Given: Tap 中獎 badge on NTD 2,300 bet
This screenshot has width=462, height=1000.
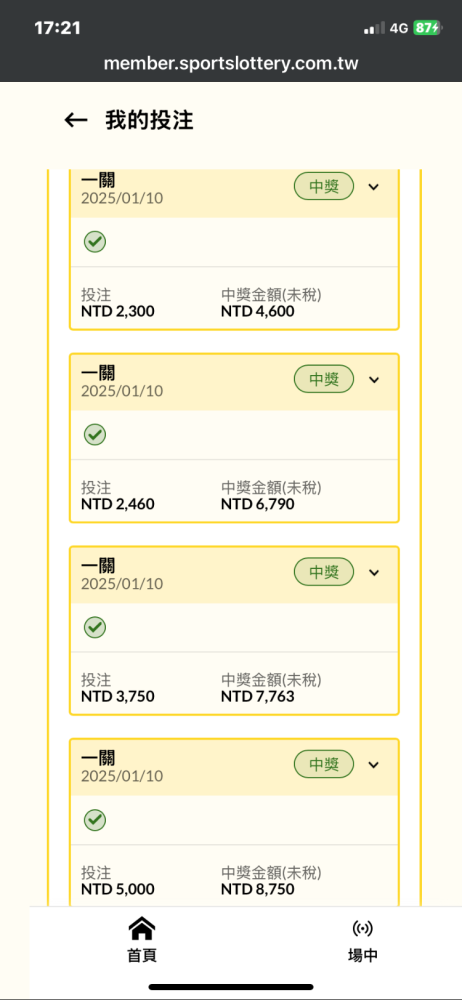Looking at the screenshot, I should coord(324,187).
